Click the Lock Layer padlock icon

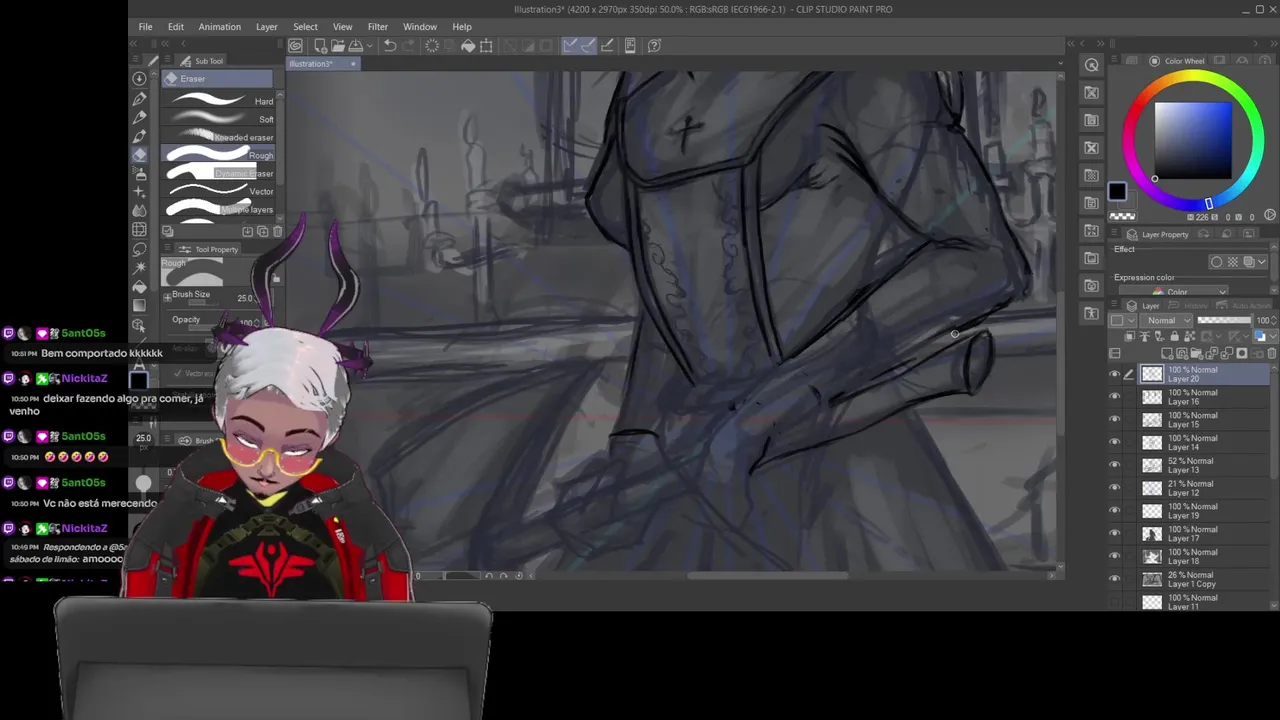click(x=1175, y=337)
